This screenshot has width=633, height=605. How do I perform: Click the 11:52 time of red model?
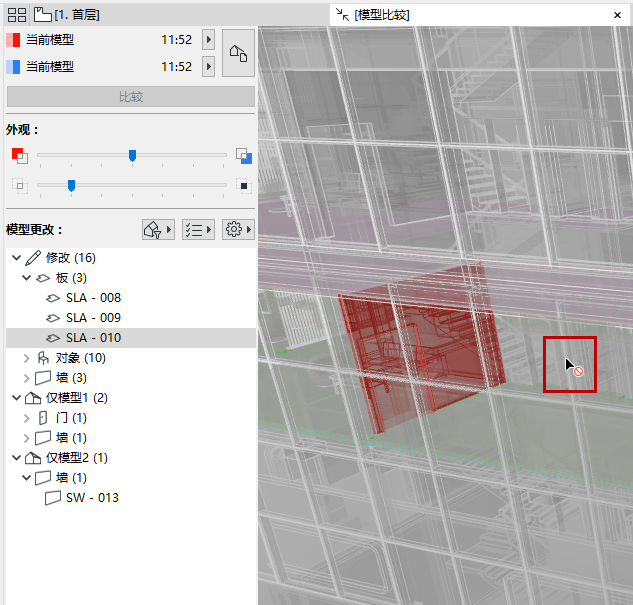(x=176, y=40)
